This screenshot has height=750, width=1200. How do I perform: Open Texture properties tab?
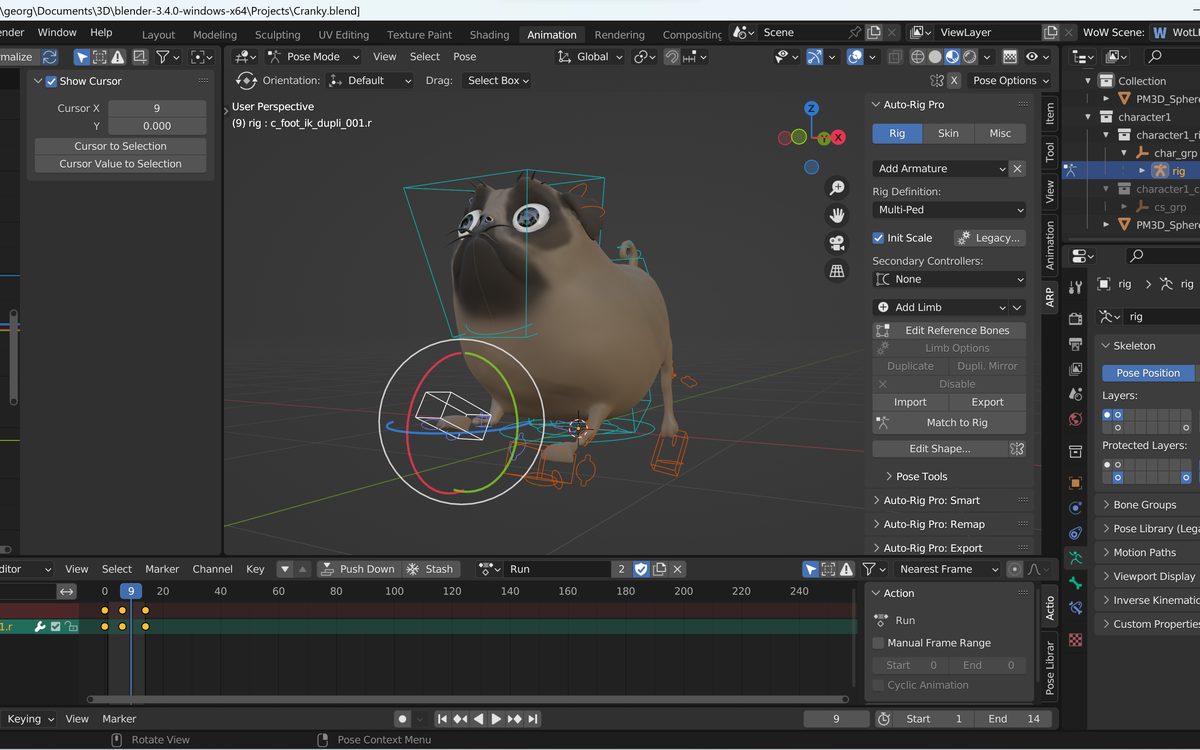(x=1075, y=638)
